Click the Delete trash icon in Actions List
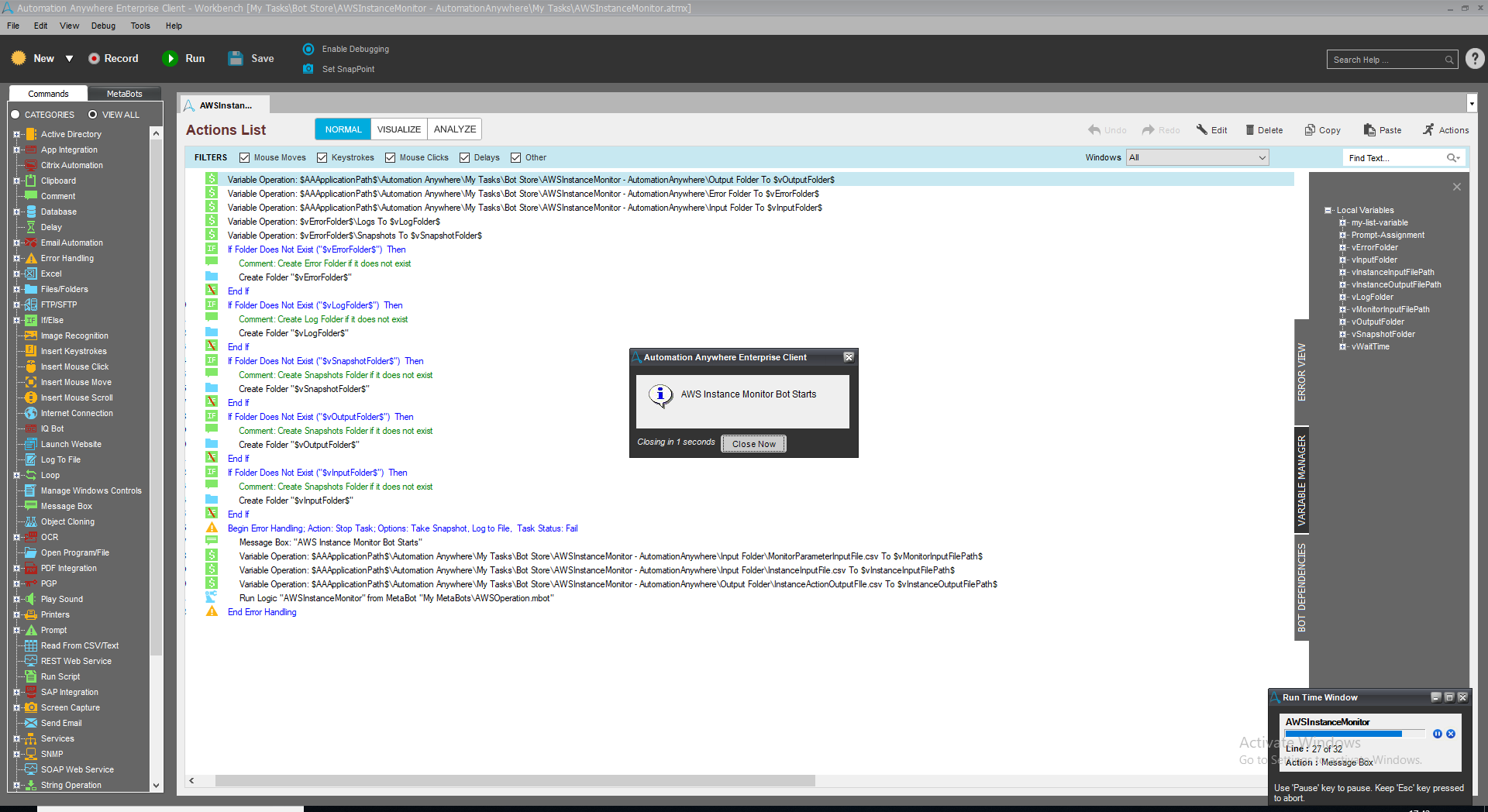Screen dimensions: 1488x812 coord(1250,130)
